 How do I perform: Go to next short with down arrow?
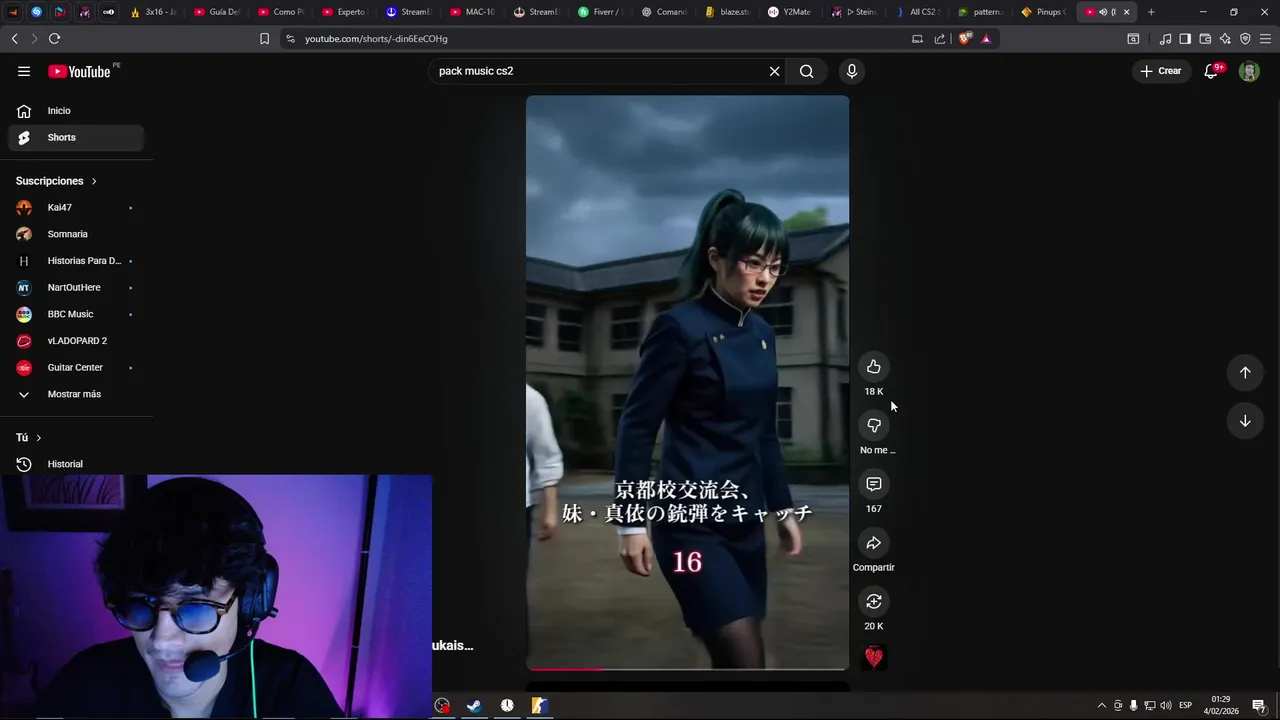coord(1245,421)
